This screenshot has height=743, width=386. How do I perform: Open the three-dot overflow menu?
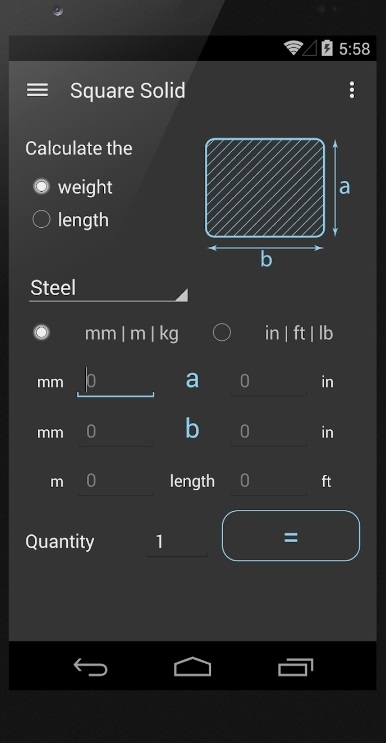351,90
